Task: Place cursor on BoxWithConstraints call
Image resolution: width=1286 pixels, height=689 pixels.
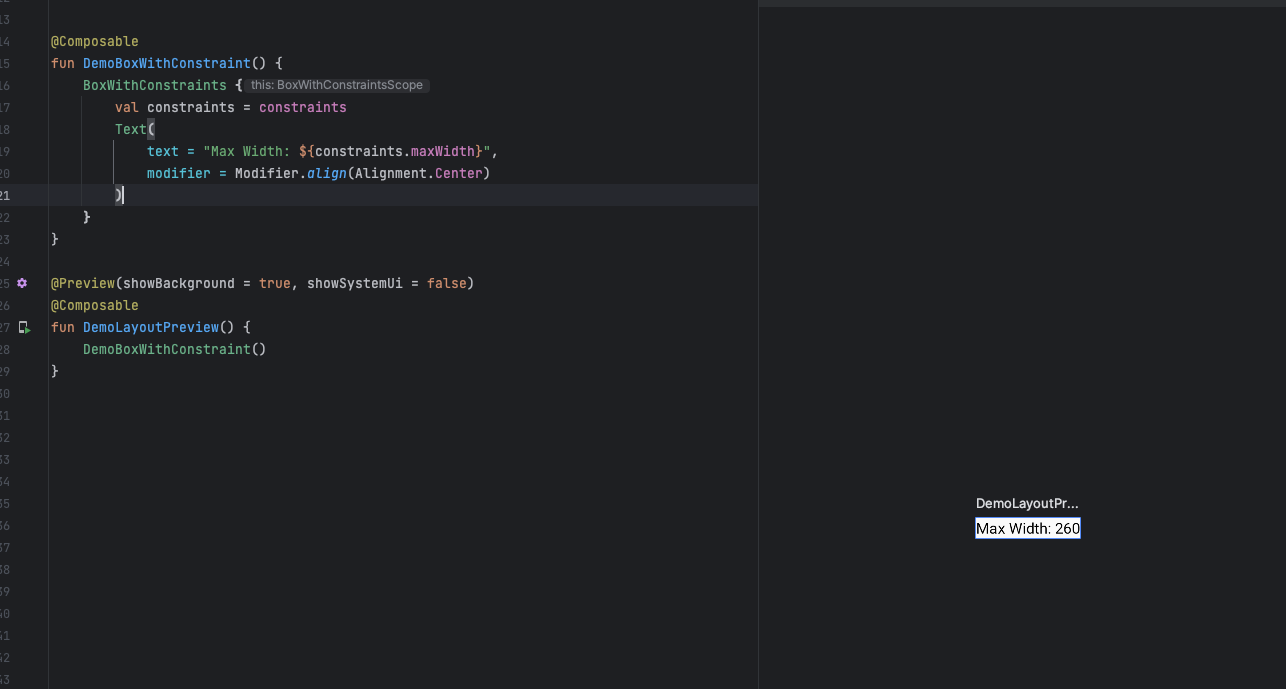Action: 154,85
